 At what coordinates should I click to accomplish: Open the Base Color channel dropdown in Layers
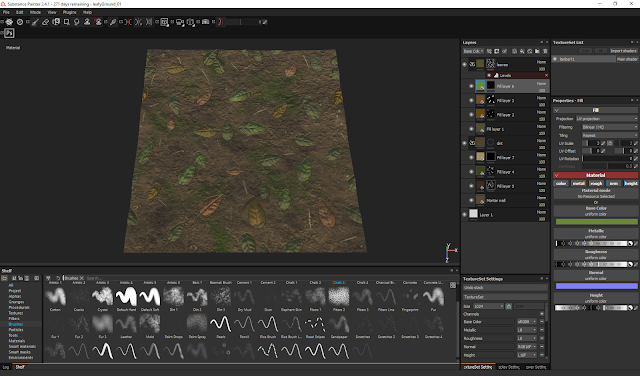click(x=473, y=51)
